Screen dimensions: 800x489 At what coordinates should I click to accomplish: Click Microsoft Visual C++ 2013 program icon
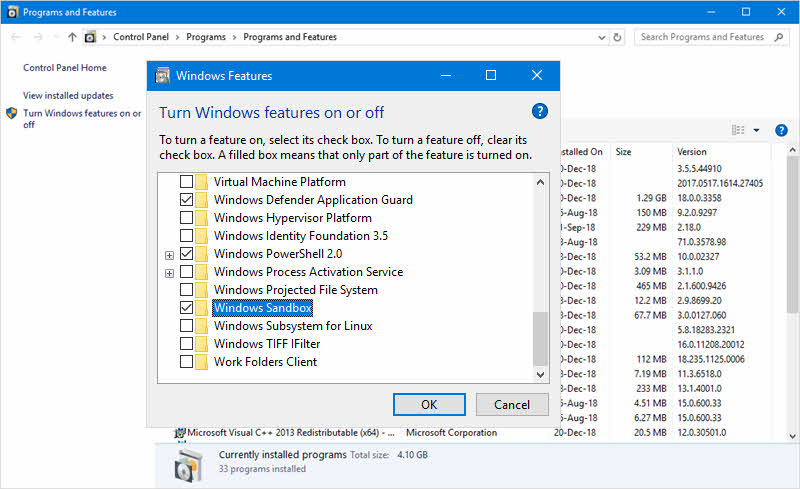point(180,433)
